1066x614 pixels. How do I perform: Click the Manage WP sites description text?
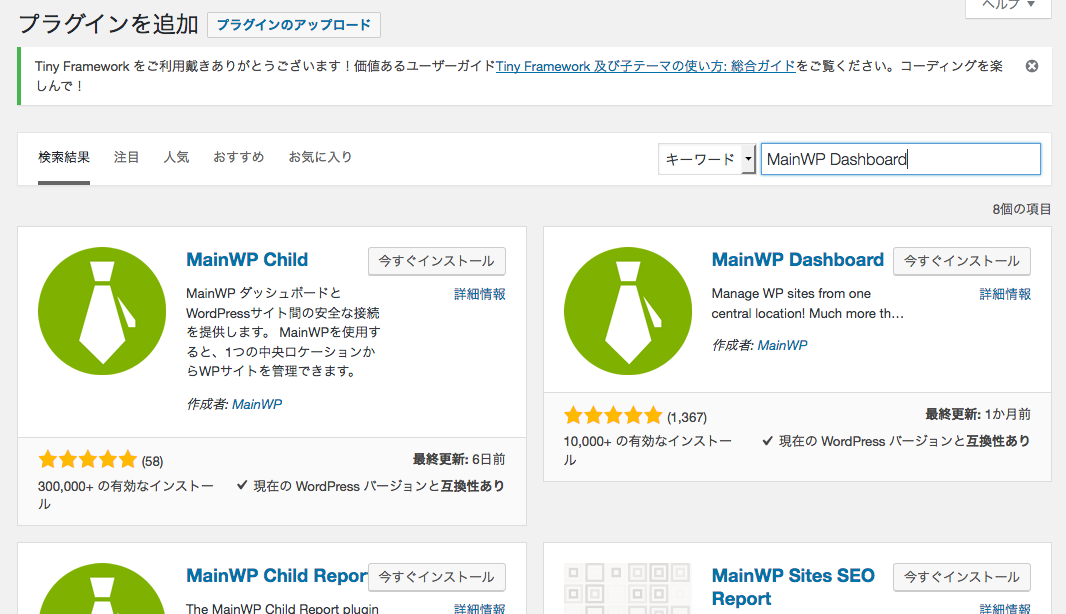[808, 303]
